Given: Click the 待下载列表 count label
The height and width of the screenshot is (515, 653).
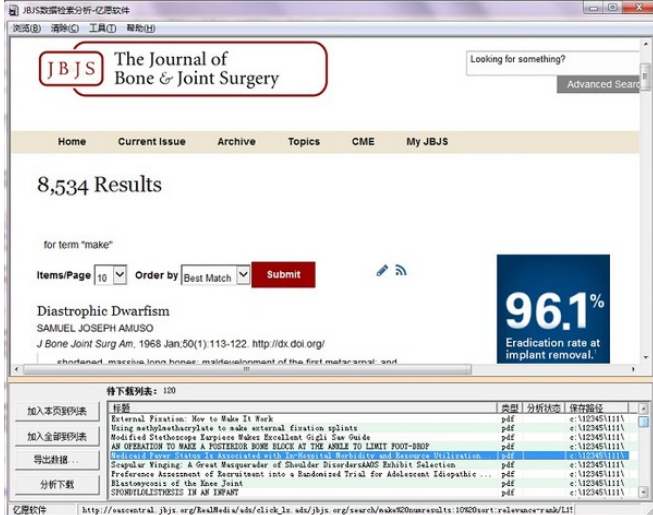Looking at the screenshot, I should click(x=141, y=391).
